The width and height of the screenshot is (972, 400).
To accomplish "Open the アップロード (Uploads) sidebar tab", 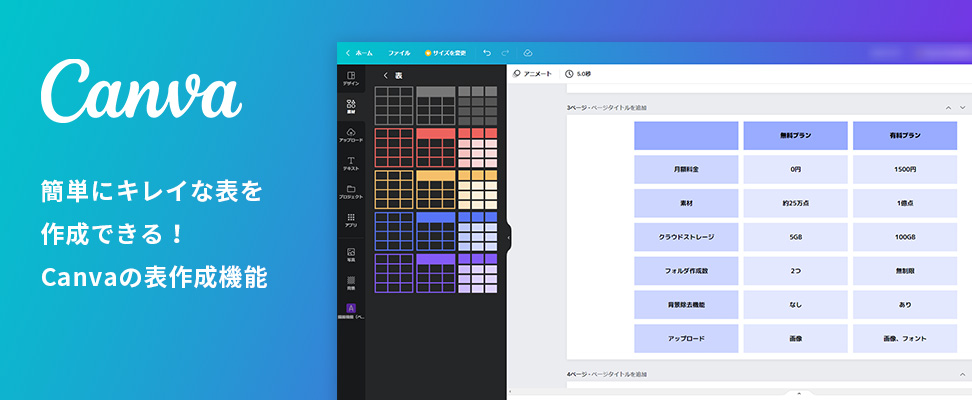I will pyautogui.click(x=351, y=135).
